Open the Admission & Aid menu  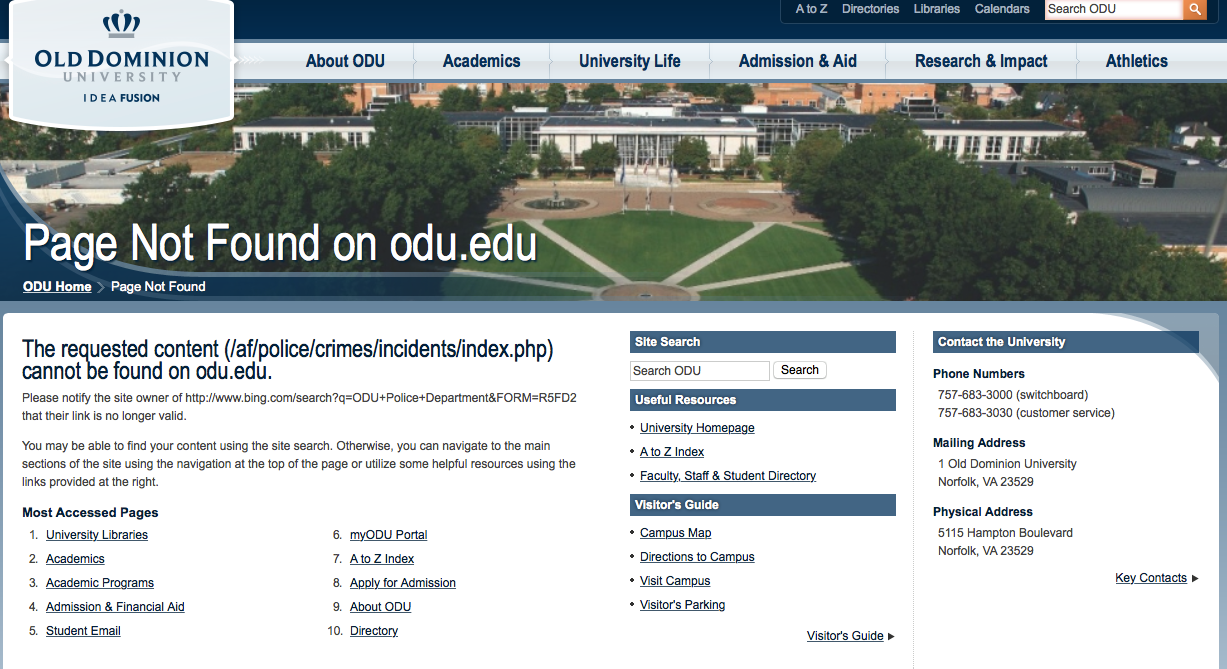[798, 61]
